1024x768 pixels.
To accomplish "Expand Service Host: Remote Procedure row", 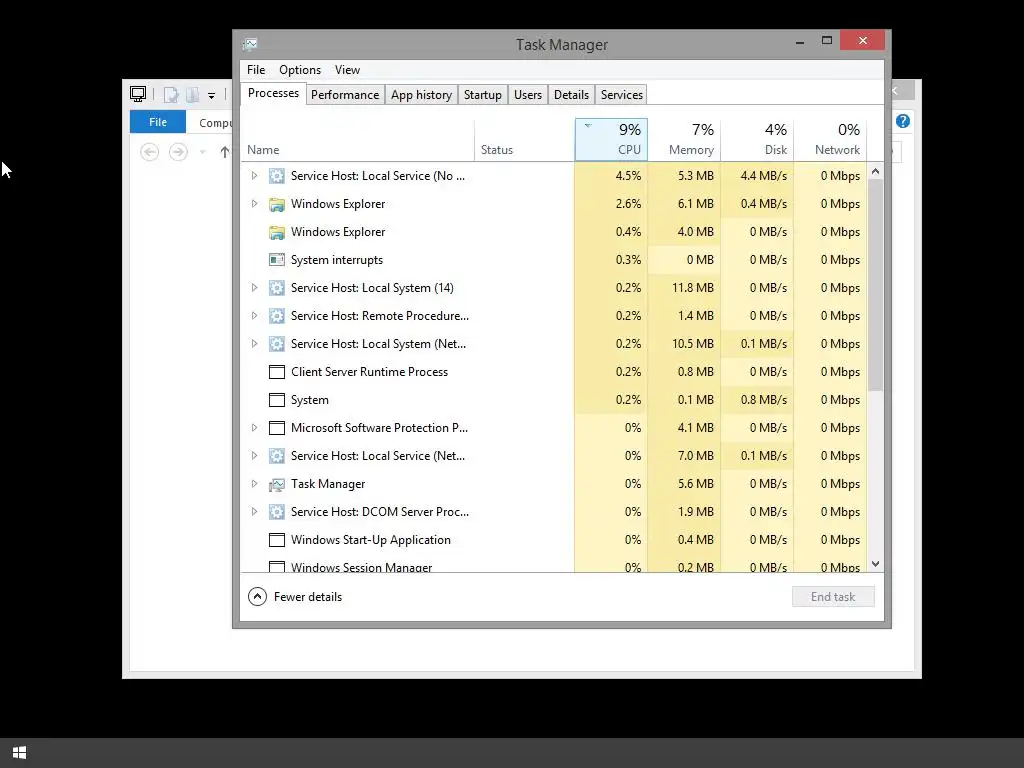I will [255, 316].
